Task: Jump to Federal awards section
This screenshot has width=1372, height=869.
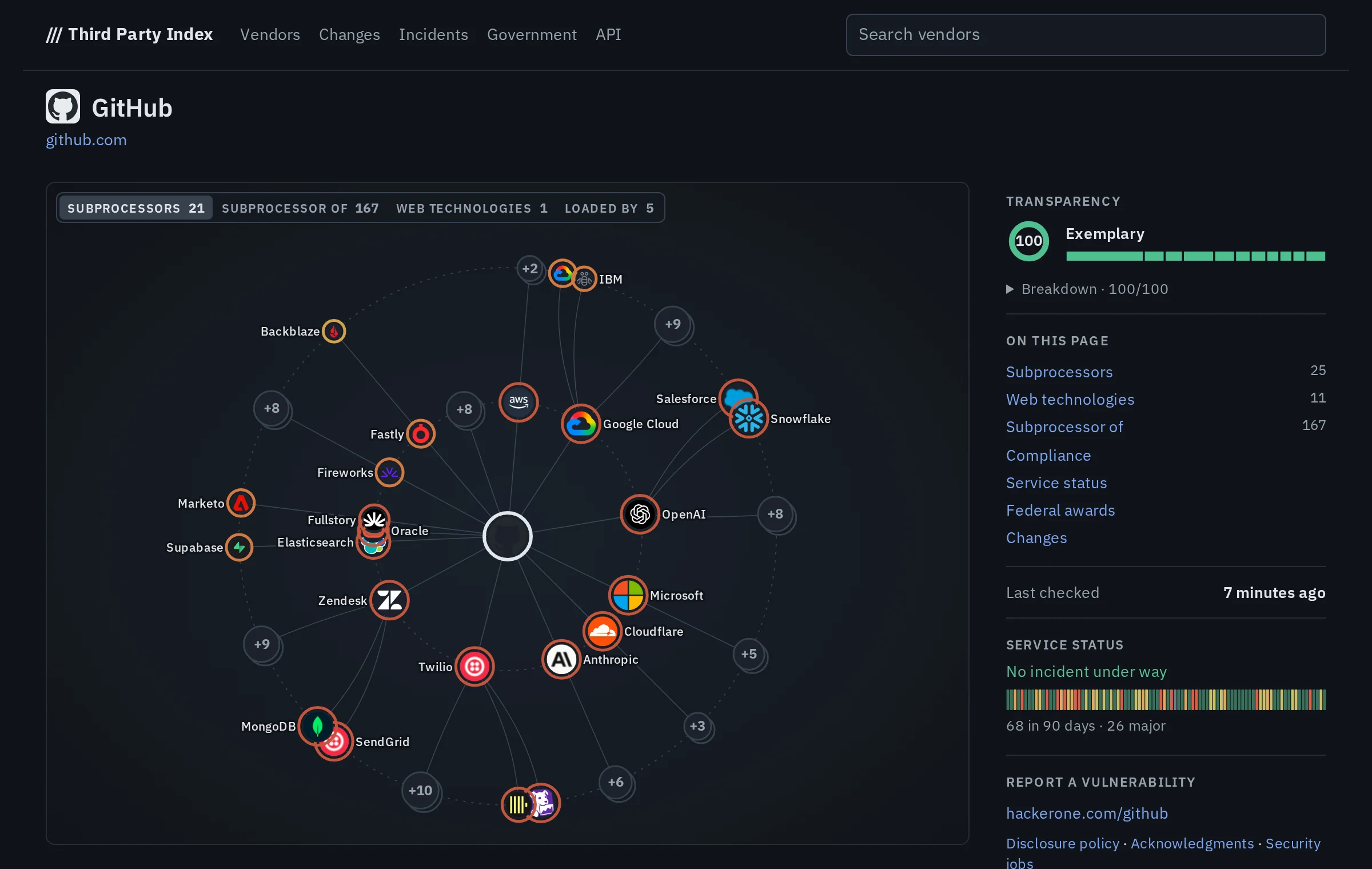Action: tap(1060, 511)
